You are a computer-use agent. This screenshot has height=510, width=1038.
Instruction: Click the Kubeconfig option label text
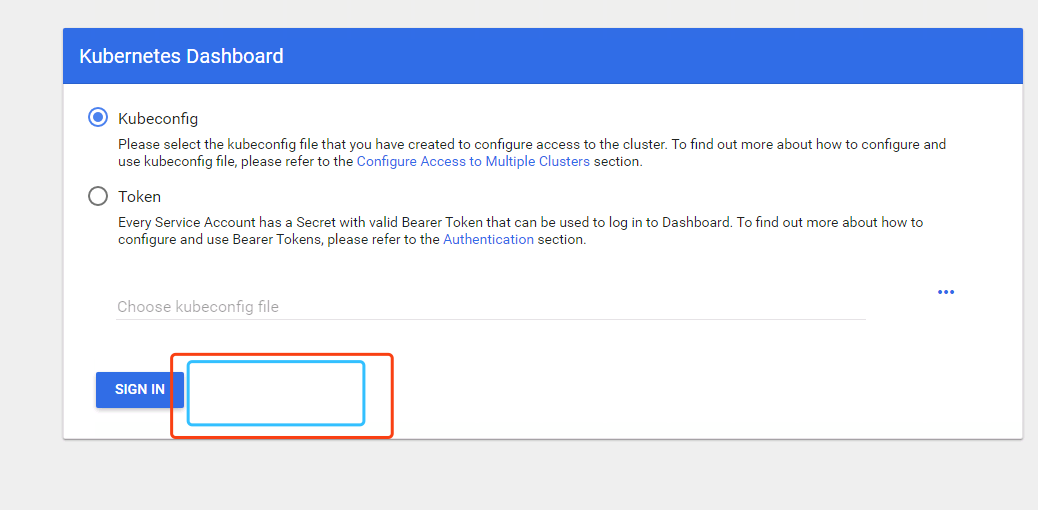[x=158, y=118]
